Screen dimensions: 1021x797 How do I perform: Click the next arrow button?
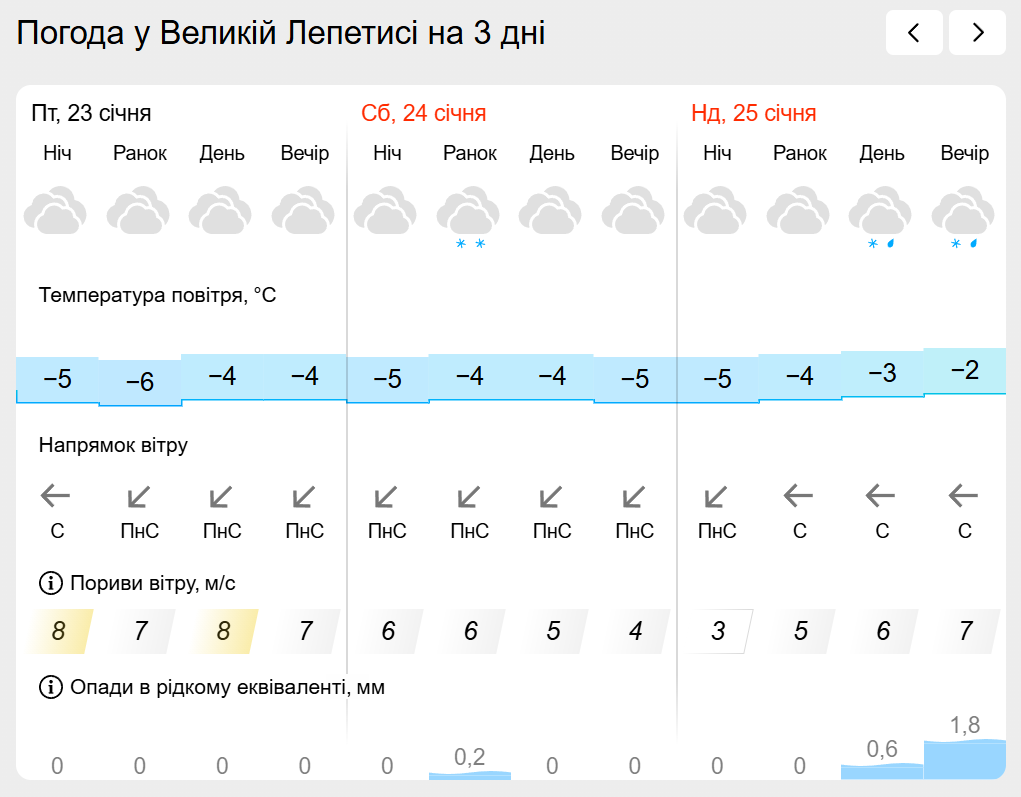977,33
